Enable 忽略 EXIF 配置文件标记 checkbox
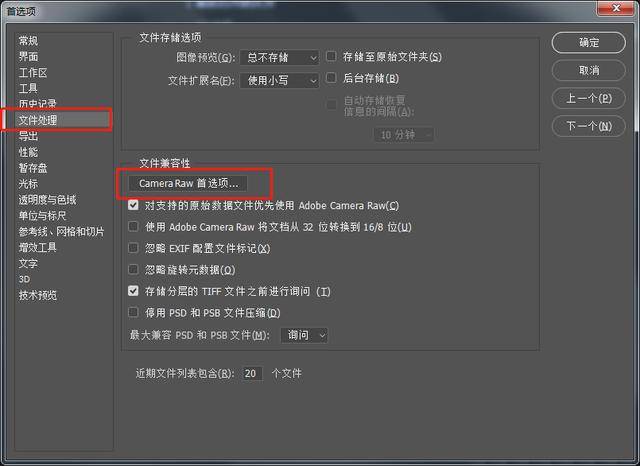The width and height of the screenshot is (640, 466). click(133, 248)
